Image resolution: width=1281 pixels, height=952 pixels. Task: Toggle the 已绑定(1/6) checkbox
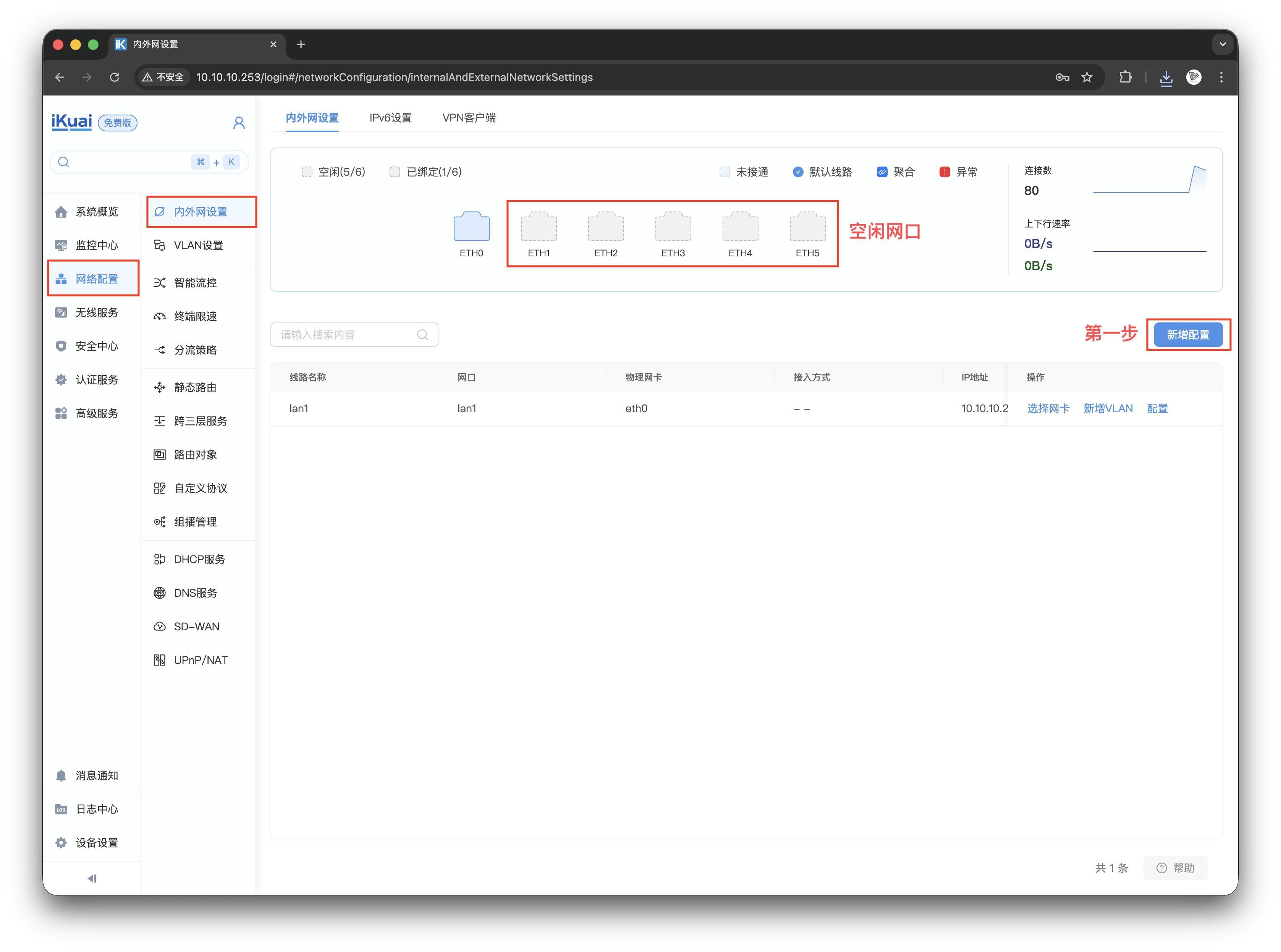click(x=395, y=172)
